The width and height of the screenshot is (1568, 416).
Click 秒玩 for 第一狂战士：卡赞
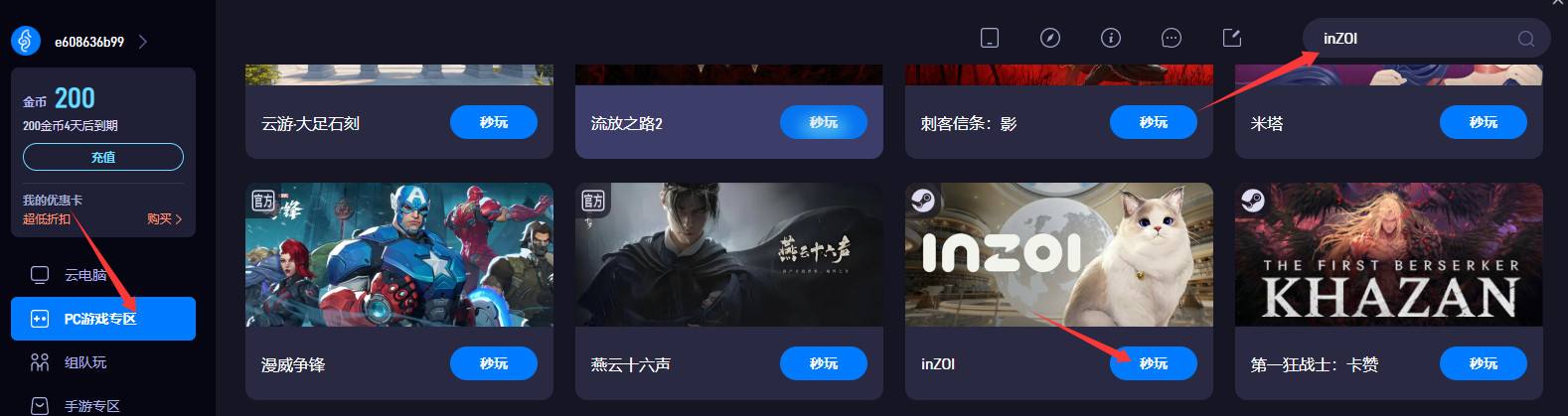pyautogui.click(x=1483, y=363)
